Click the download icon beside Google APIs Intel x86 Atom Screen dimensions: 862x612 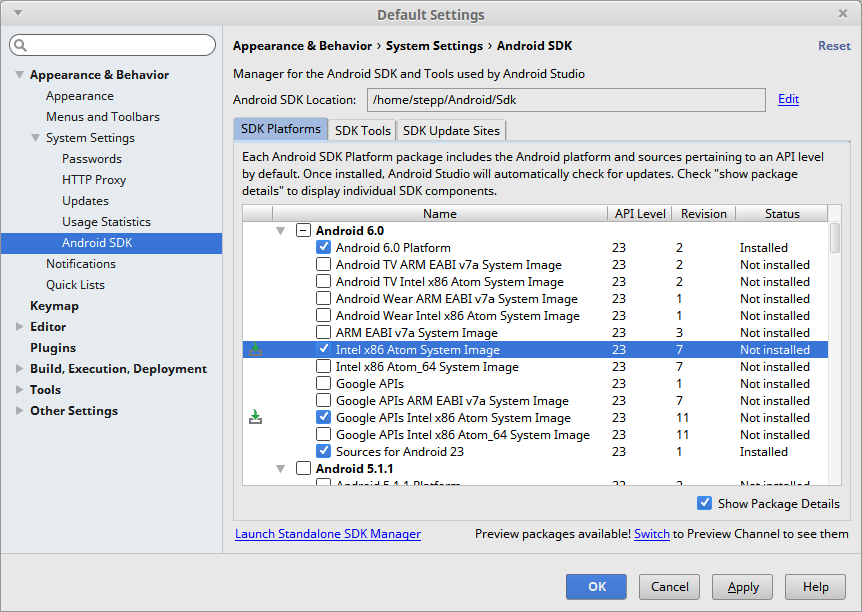pos(256,417)
